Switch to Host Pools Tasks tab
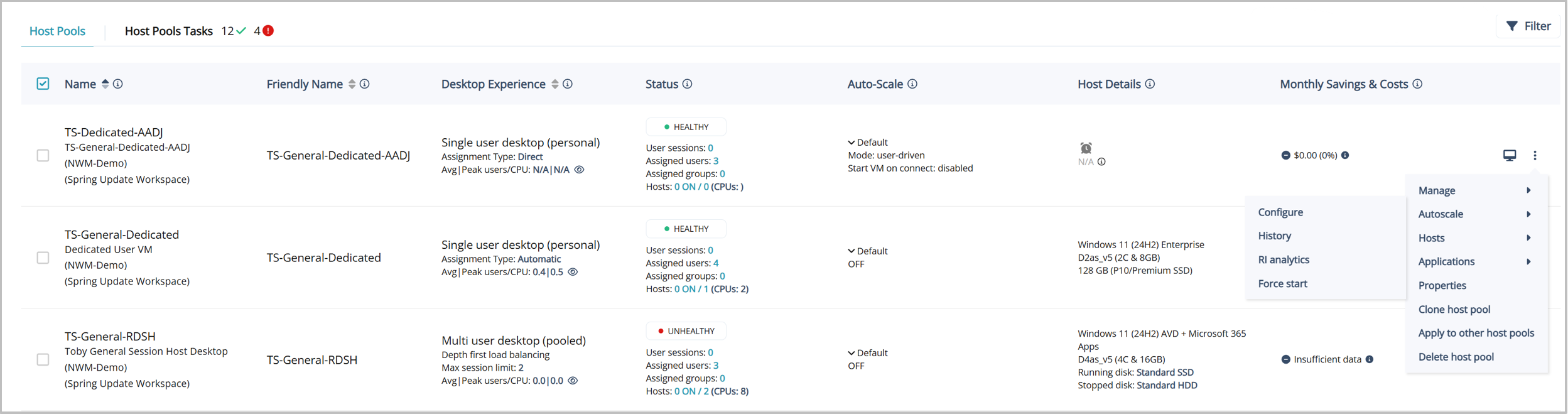1568x414 pixels. 168,31
